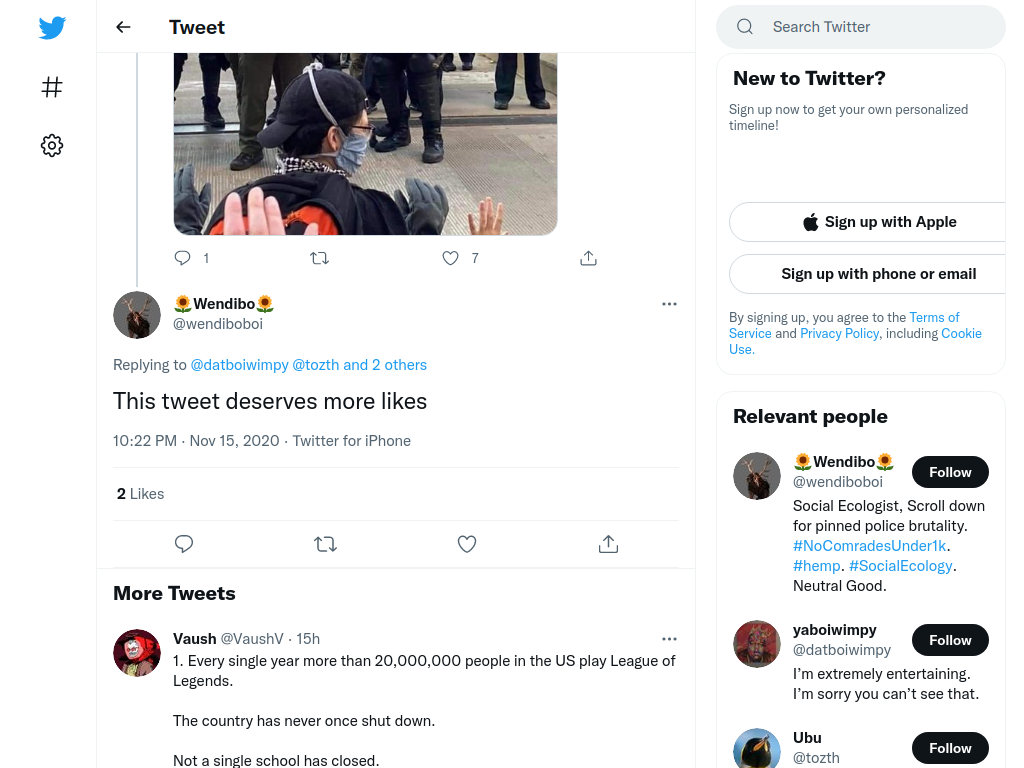View the 2 Likes list
The width and height of the screenshot is (1024, 768).
tap(140, 494)
